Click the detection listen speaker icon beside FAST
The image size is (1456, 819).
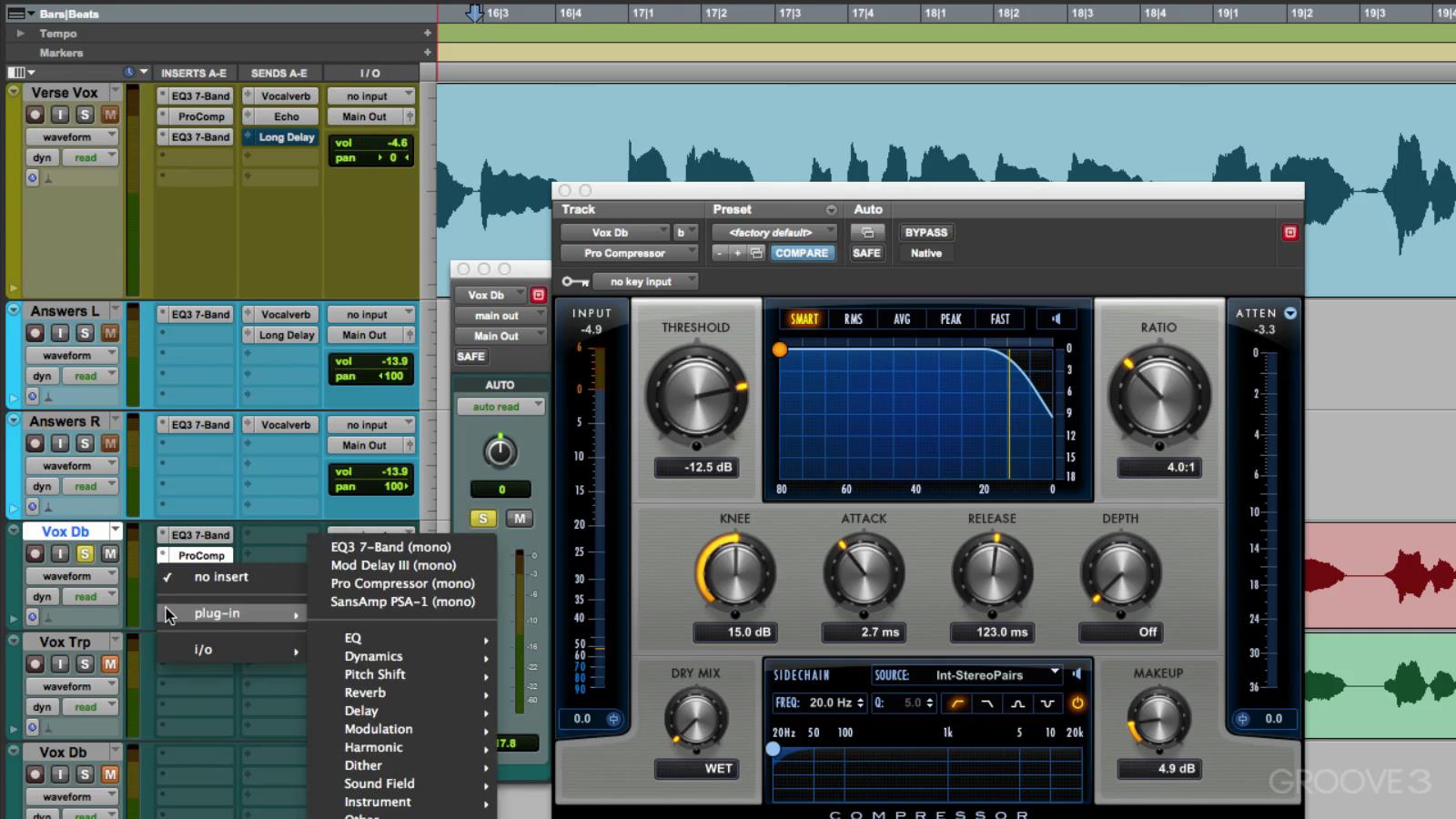click(1056, 318)
